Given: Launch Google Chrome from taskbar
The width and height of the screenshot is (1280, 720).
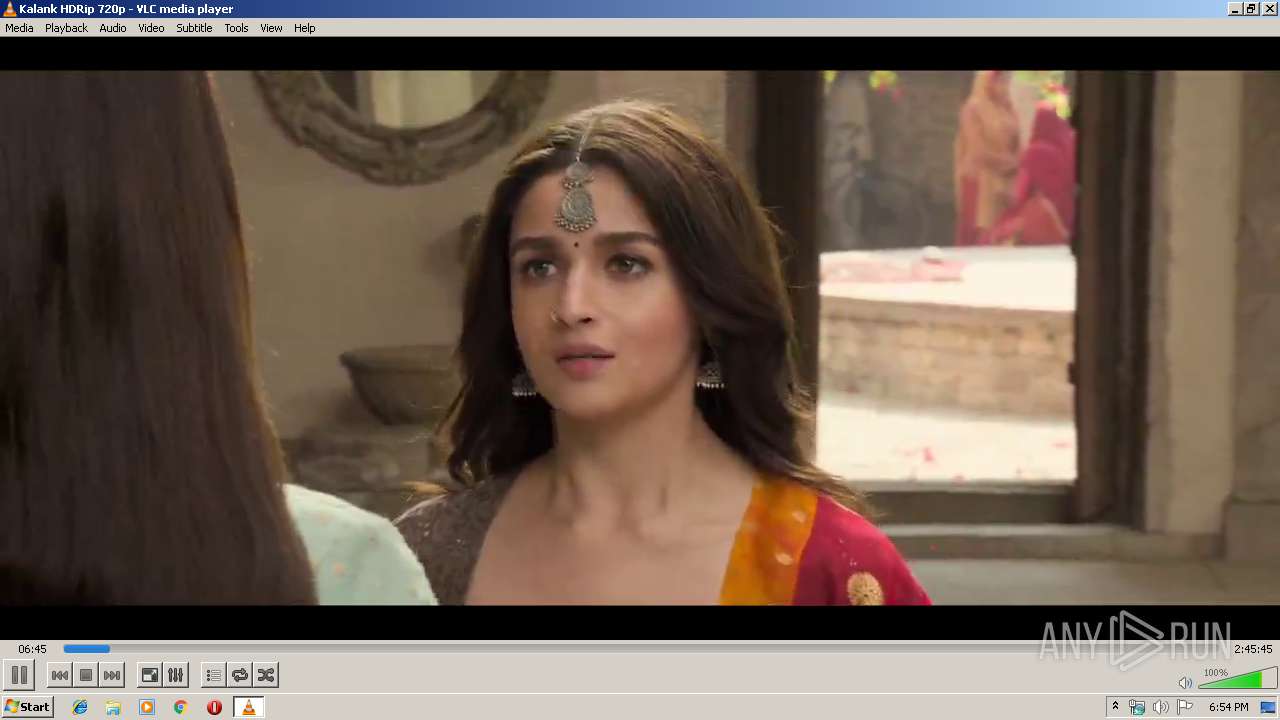Looking at the screenshot, I should [181, 707].
